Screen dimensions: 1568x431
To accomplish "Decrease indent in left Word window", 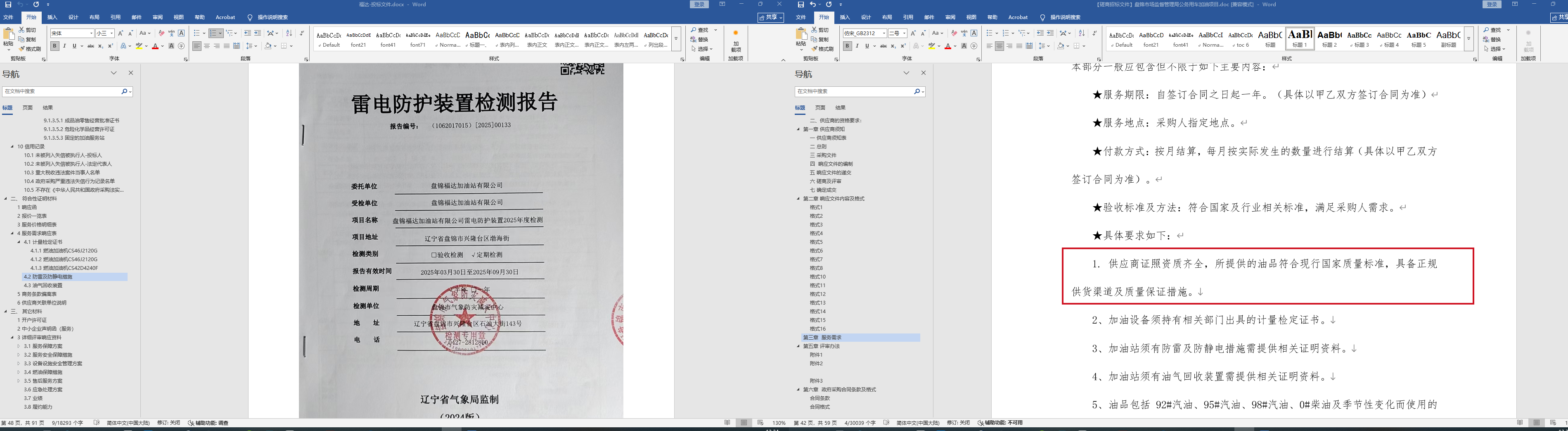I will 247,33.
